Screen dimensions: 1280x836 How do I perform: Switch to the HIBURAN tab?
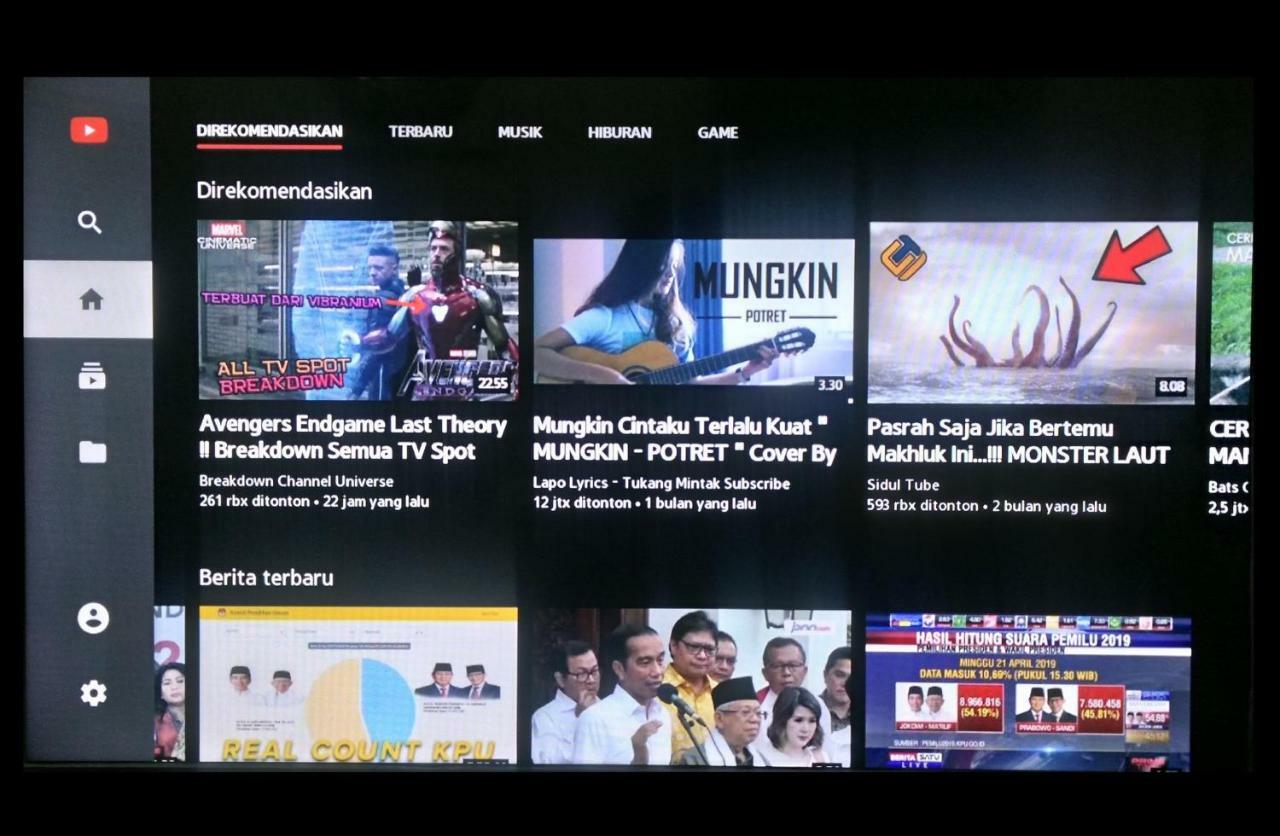(619, 132)
